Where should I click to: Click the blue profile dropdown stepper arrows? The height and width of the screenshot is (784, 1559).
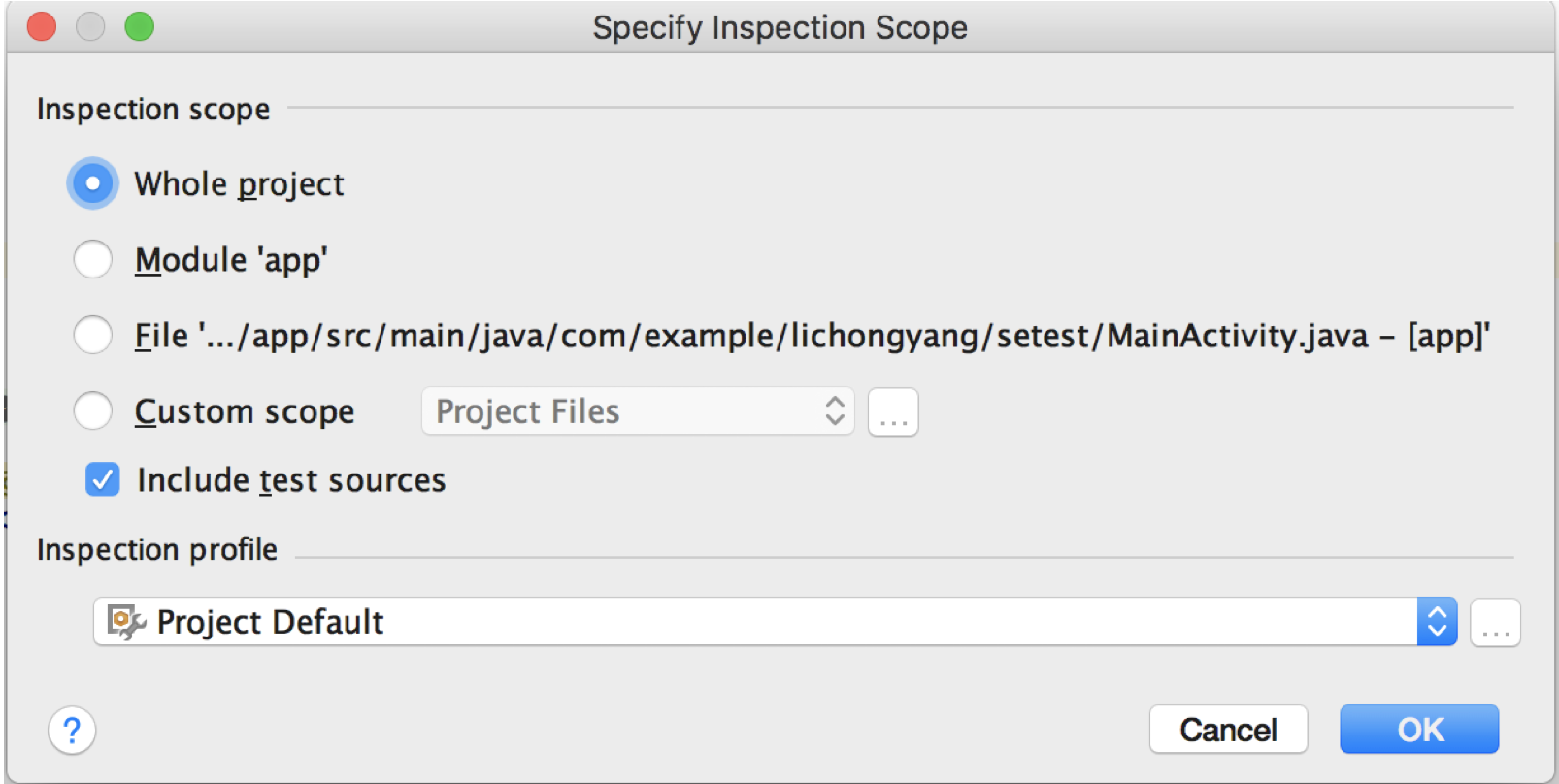coord(1438,622)
